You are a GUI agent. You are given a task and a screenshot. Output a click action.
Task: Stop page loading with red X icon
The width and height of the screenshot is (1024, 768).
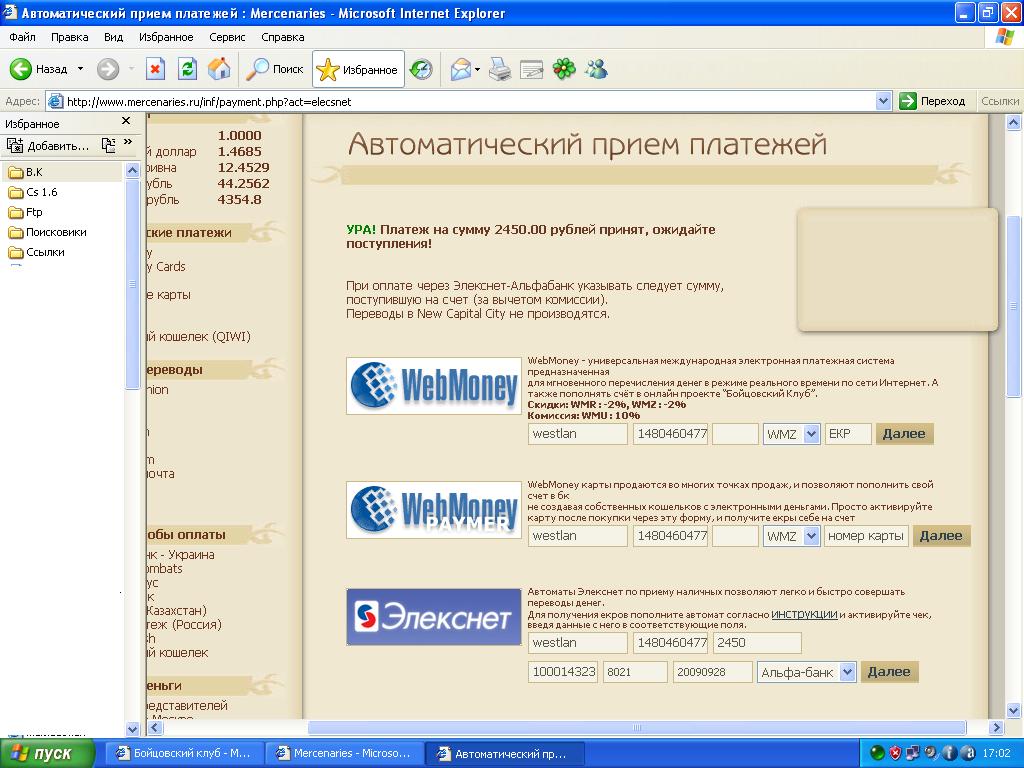coord(155,69)
